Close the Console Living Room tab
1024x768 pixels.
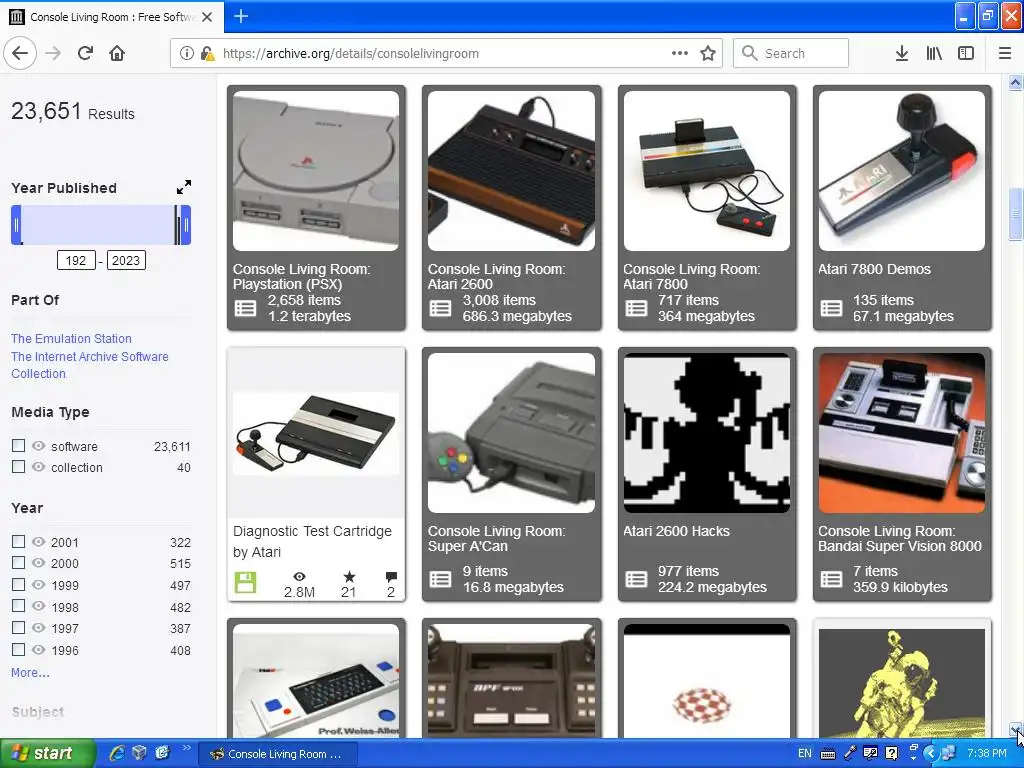tap(207, 17)
